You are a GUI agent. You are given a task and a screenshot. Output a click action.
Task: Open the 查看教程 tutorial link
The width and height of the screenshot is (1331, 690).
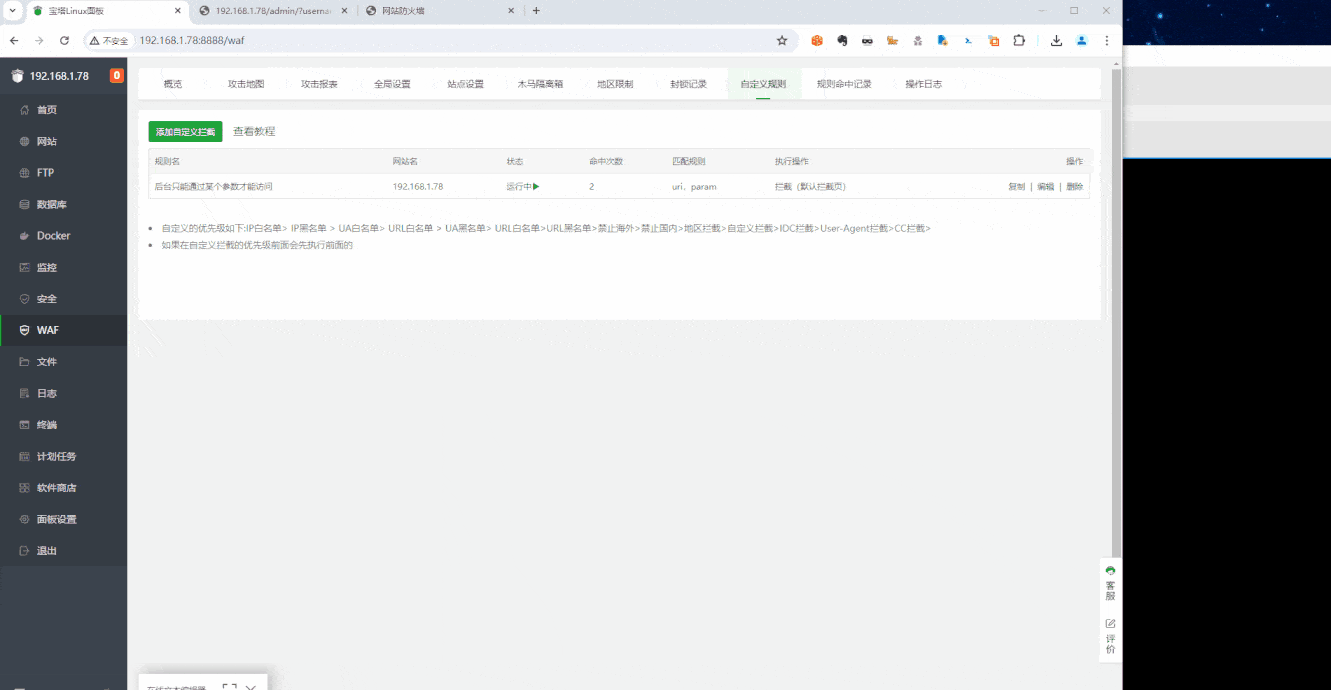click(x=254, y=131)
